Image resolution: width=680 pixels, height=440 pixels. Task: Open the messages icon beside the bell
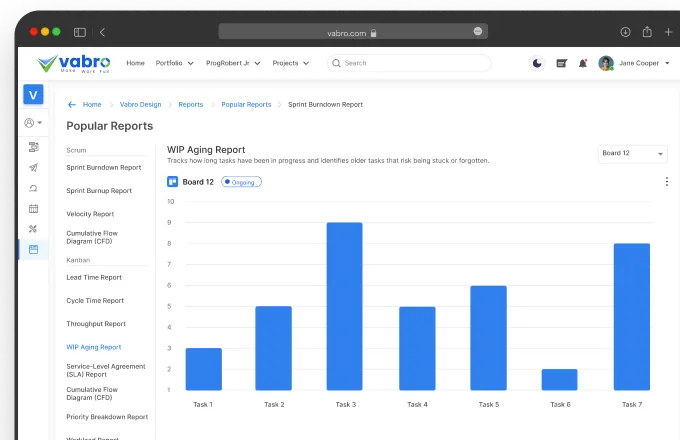click(561, 63)
